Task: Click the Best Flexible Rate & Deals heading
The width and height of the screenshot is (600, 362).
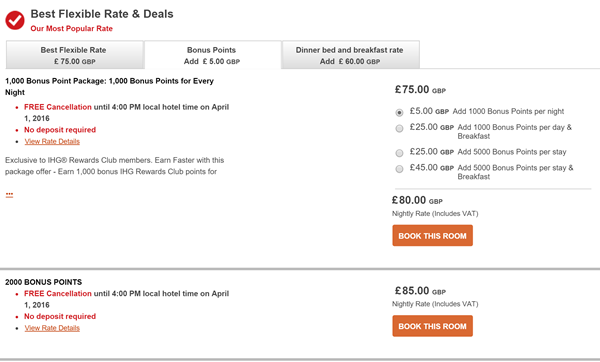Action: coord(102,14)
